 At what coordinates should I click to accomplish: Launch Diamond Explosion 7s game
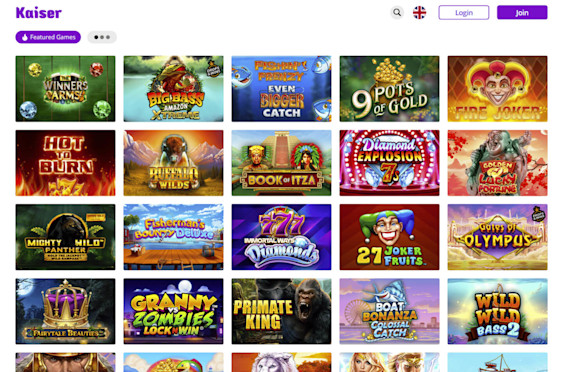coord(390,163)
